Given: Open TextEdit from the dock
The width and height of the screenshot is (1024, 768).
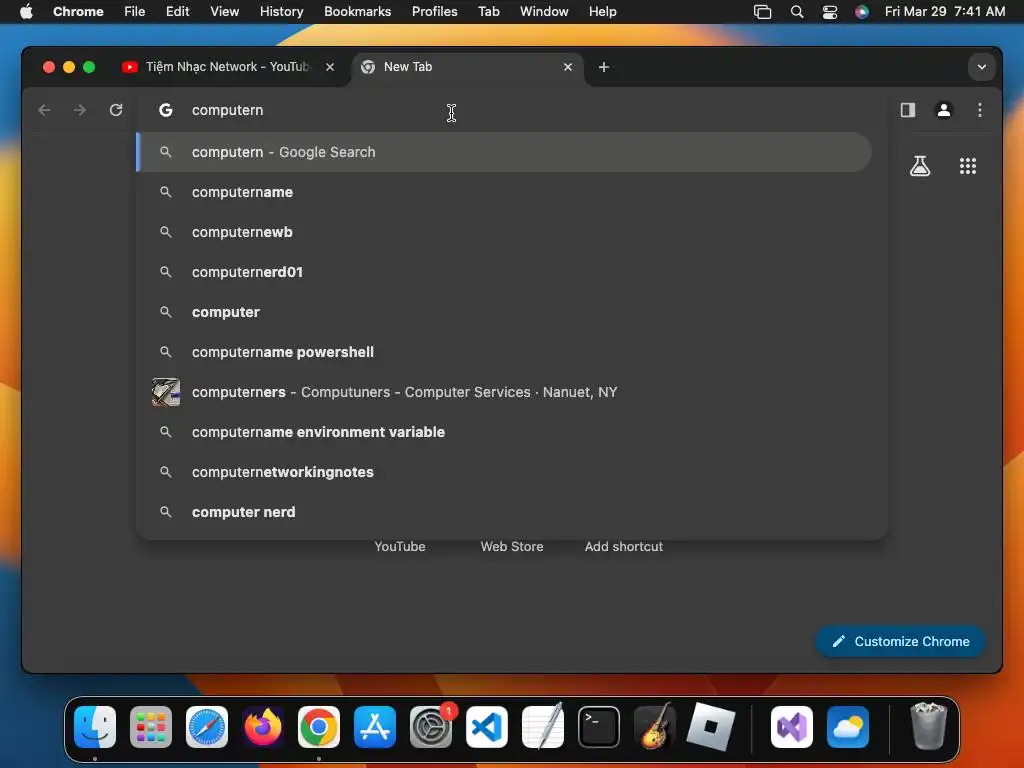Looking at the screenshot, I should (x=543, y=727).
